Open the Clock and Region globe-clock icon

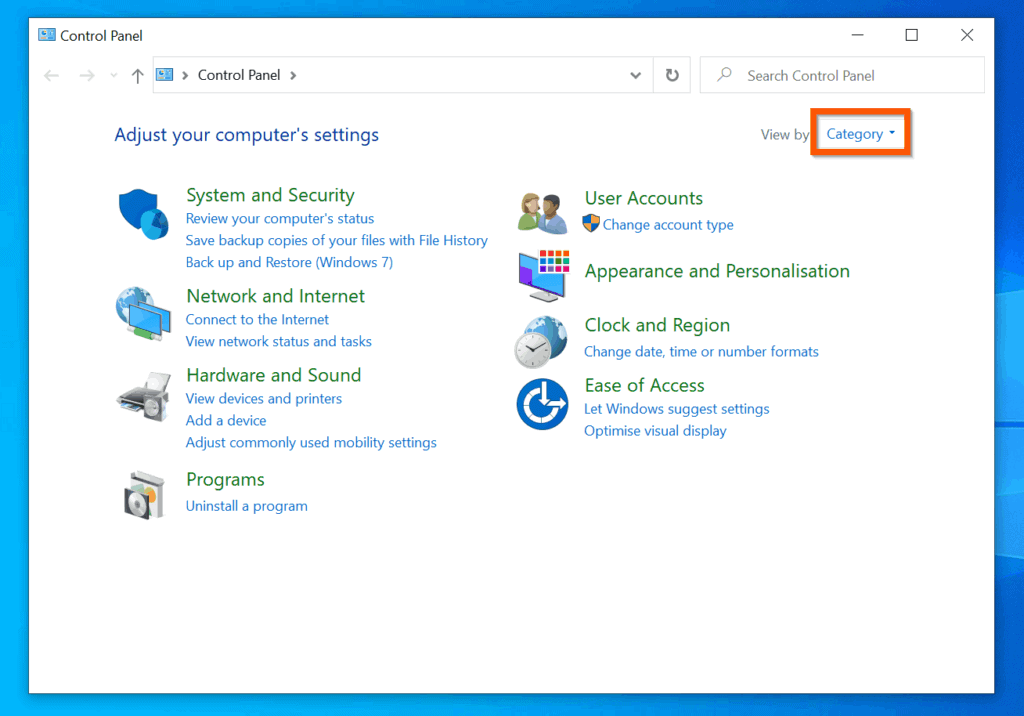click(x=541, y=342)
